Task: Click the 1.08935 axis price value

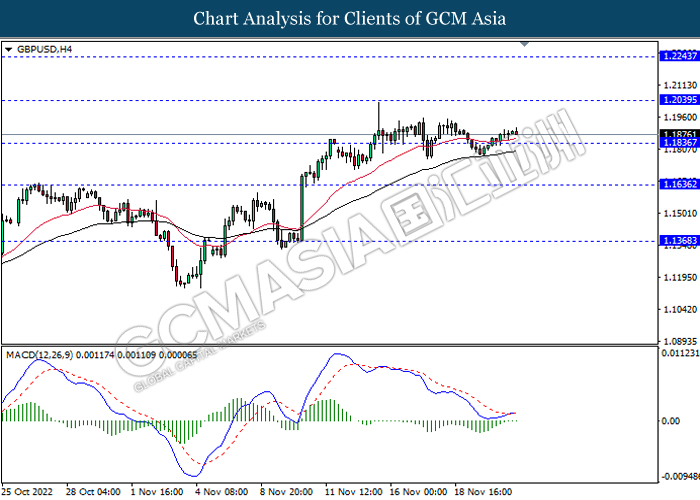Action: pos(680,342)
